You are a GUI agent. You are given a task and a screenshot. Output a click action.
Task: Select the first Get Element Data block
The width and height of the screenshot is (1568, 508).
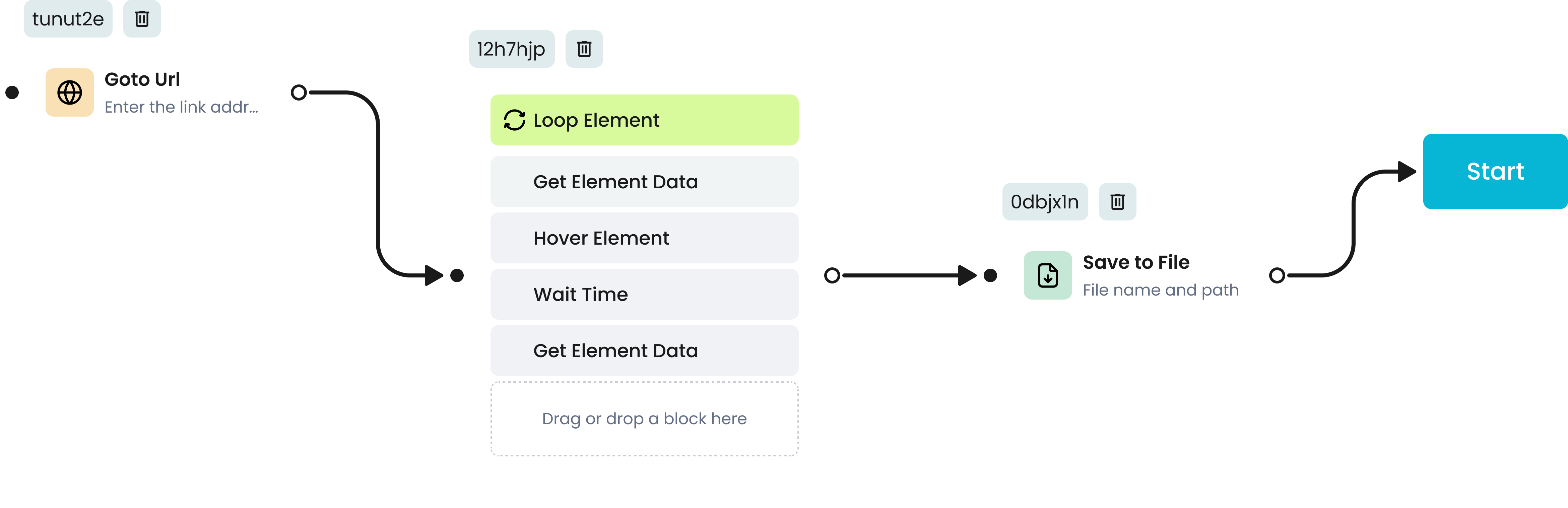coord(644,182)
